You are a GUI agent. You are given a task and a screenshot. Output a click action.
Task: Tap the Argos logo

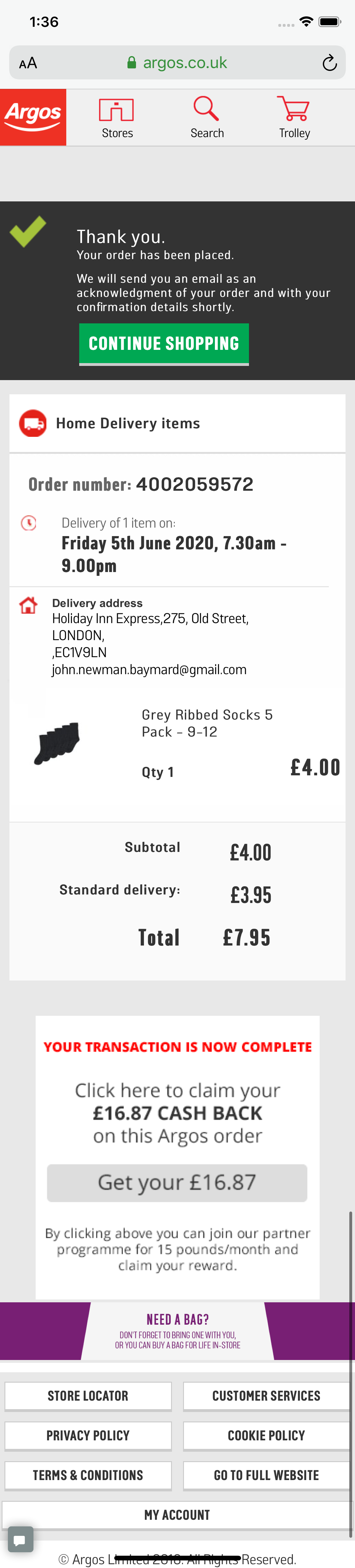tap(33, 117)
